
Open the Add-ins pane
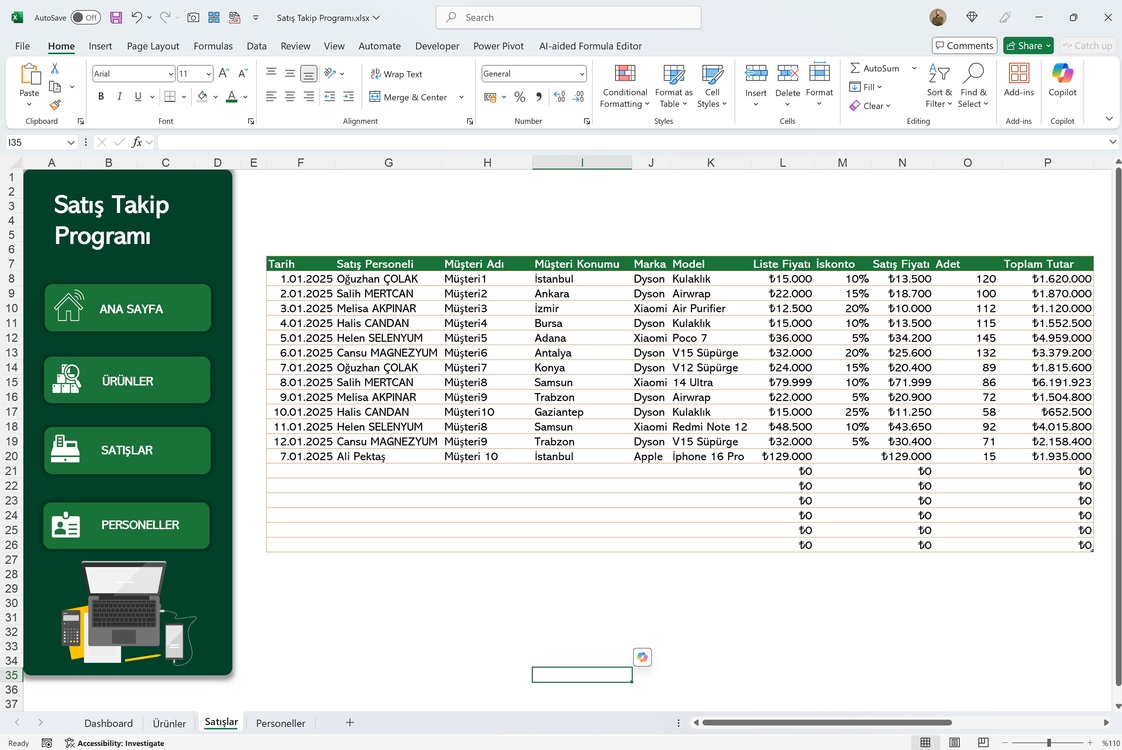pyautogui.click(x=1018, y=79)
